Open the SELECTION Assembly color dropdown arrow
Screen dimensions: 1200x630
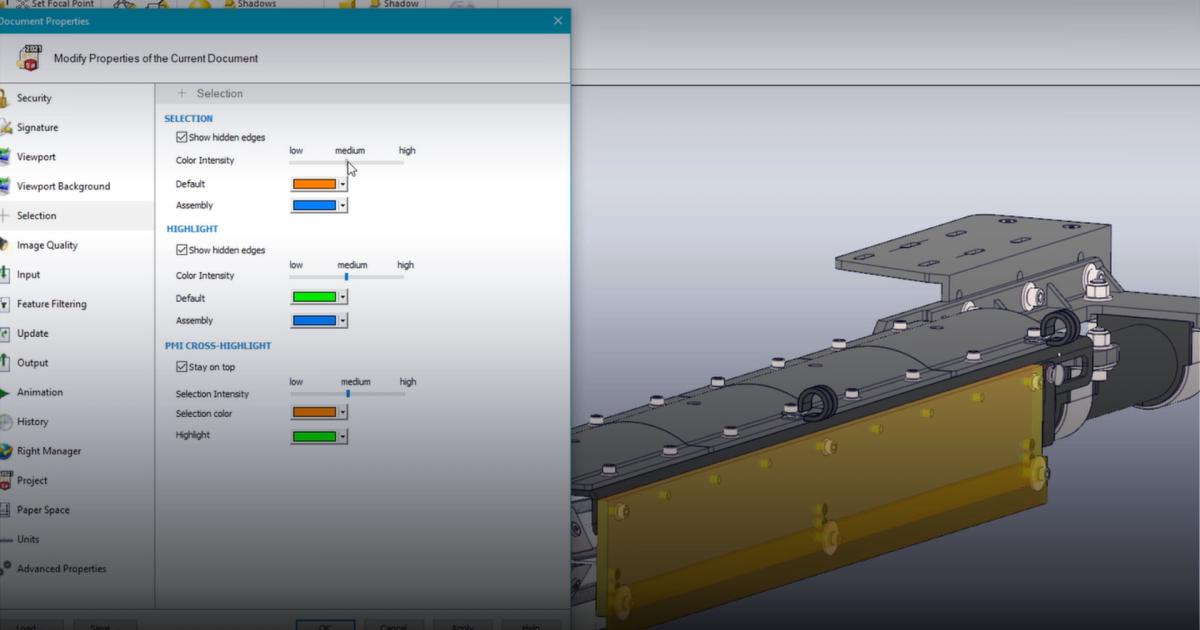click(343, 205)
